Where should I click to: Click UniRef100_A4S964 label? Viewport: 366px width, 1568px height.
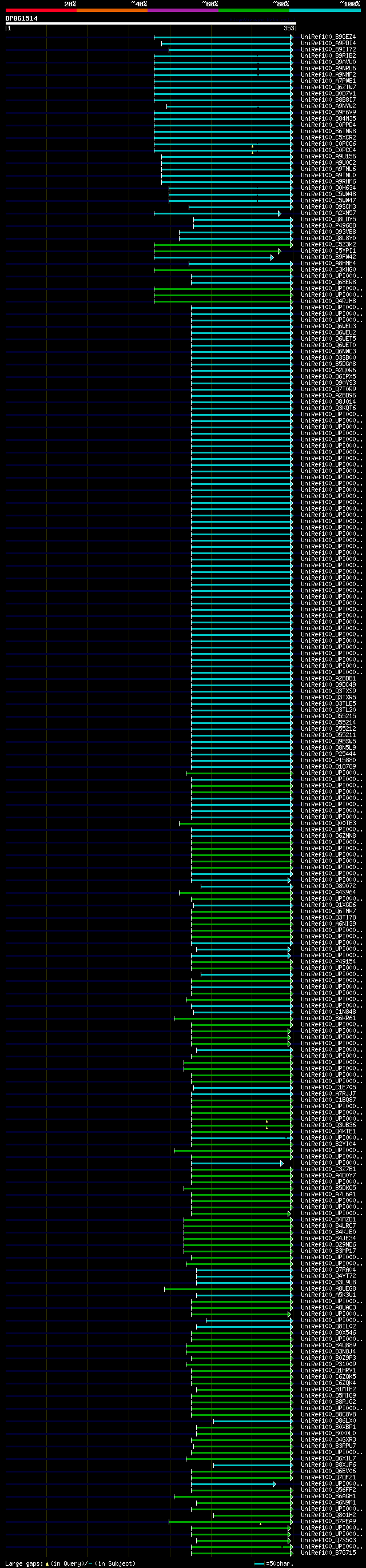pos(328,892)
